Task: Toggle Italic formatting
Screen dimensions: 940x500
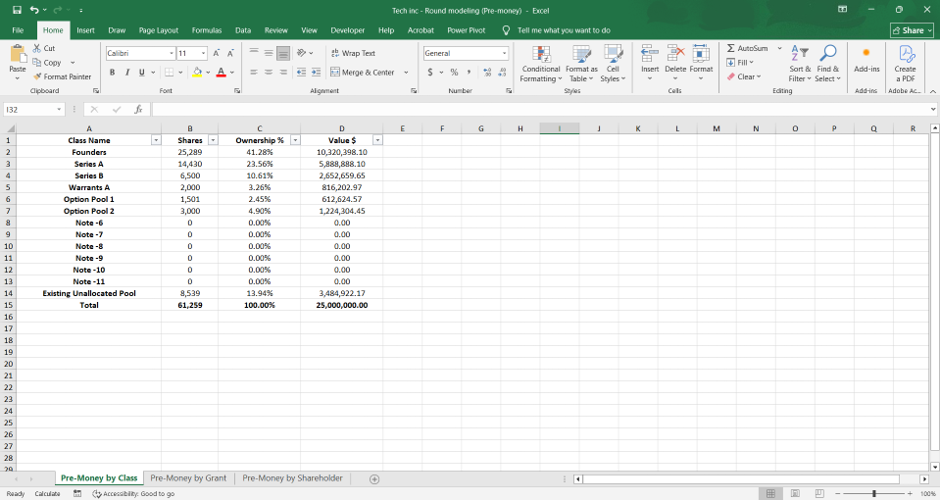Action: point(127,72)
